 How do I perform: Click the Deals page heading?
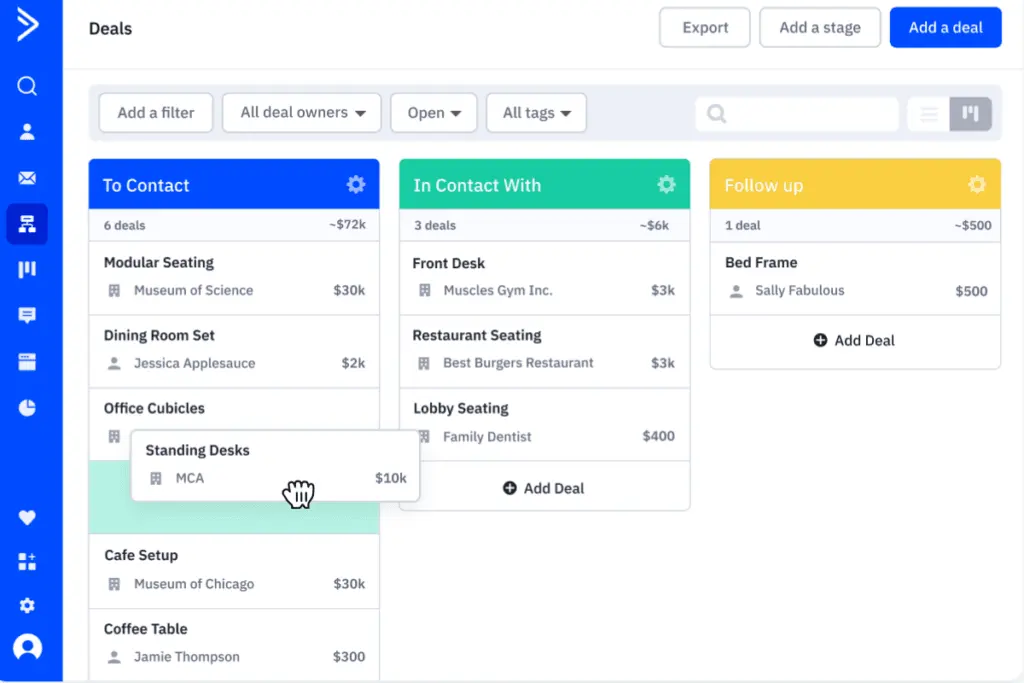(110, 29)
